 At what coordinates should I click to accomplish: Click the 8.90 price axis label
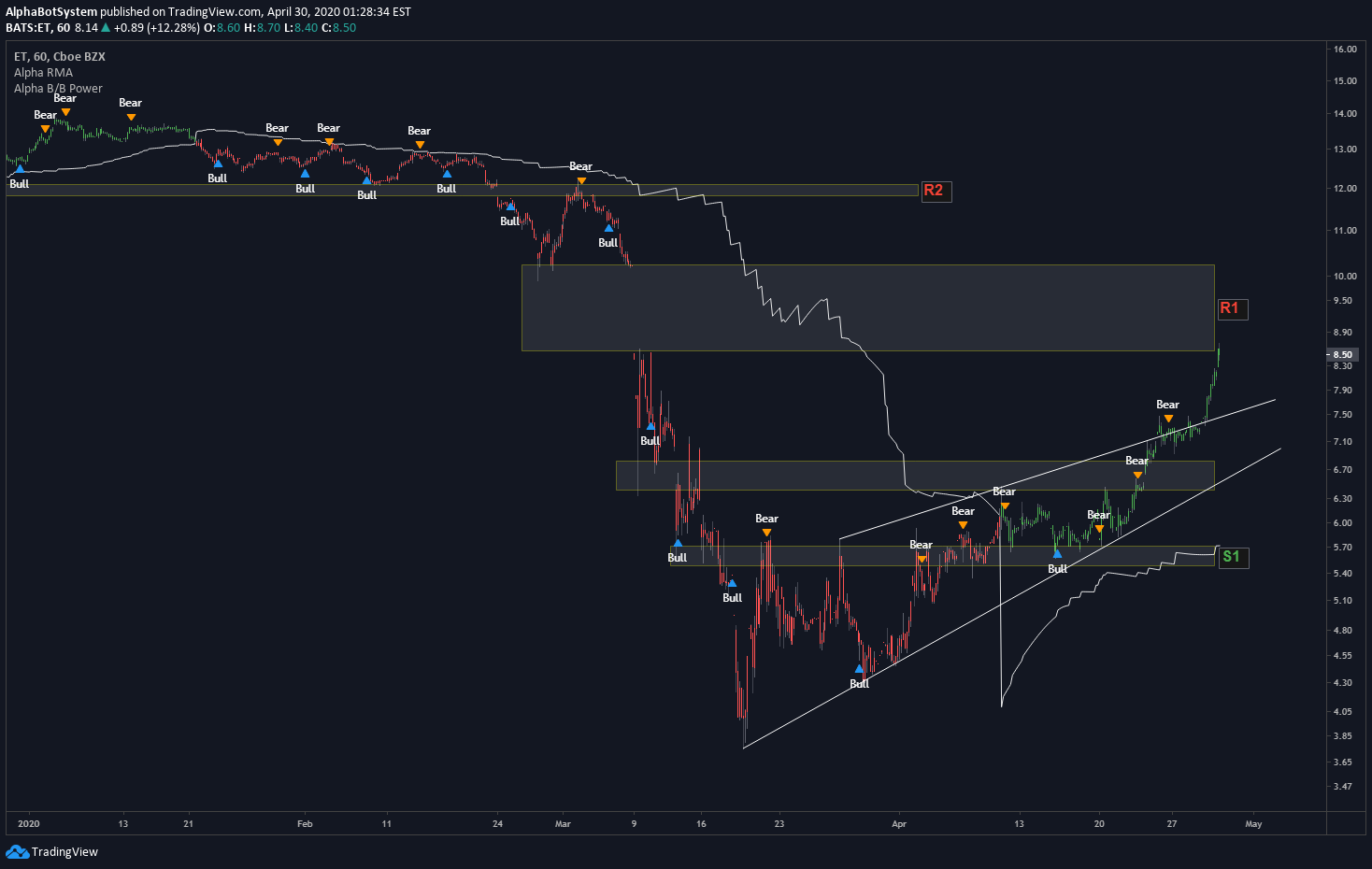(x=1343, y=333)
